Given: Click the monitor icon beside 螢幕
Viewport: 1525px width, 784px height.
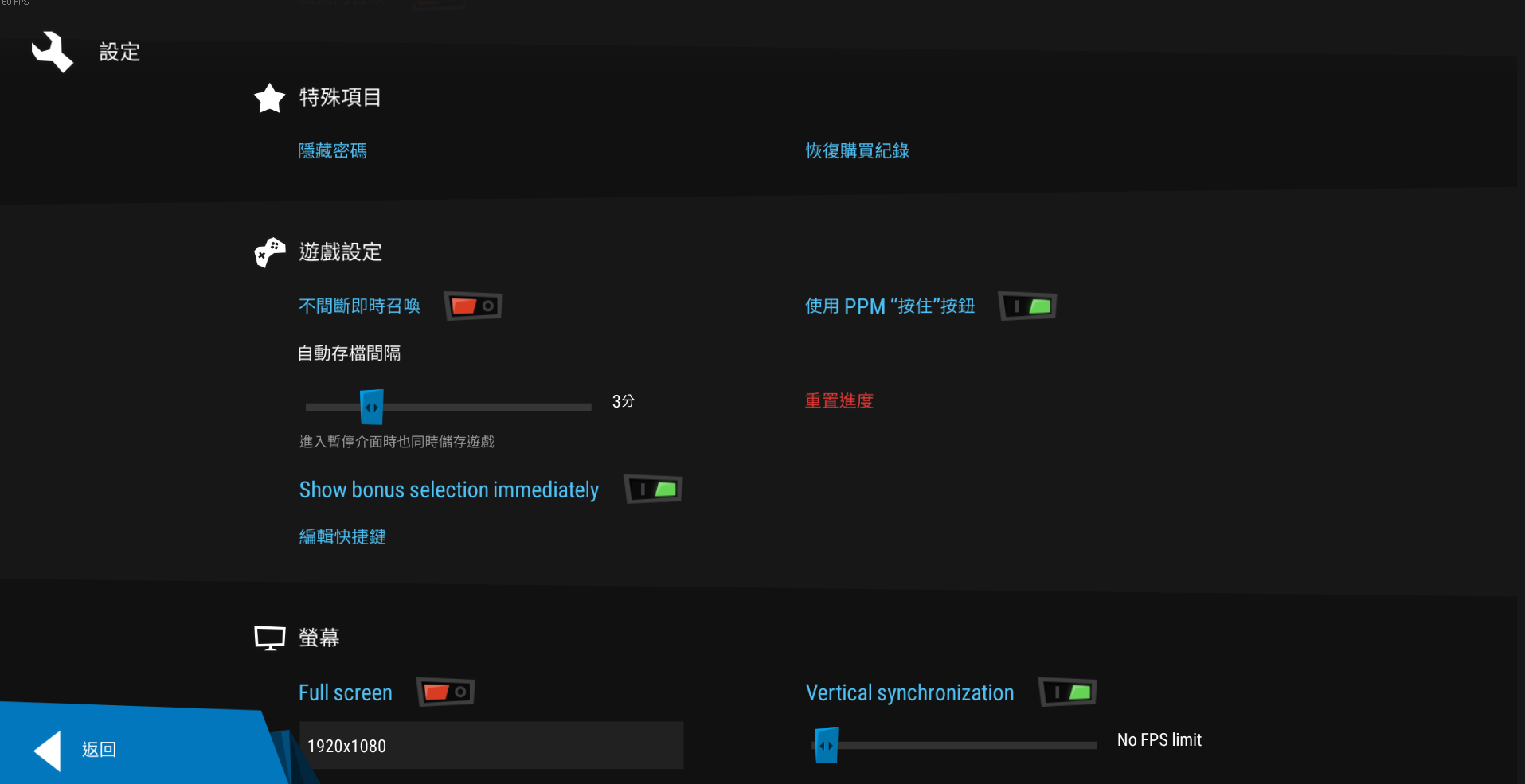Looking at the screenshot, I should (x=269, y=638).
